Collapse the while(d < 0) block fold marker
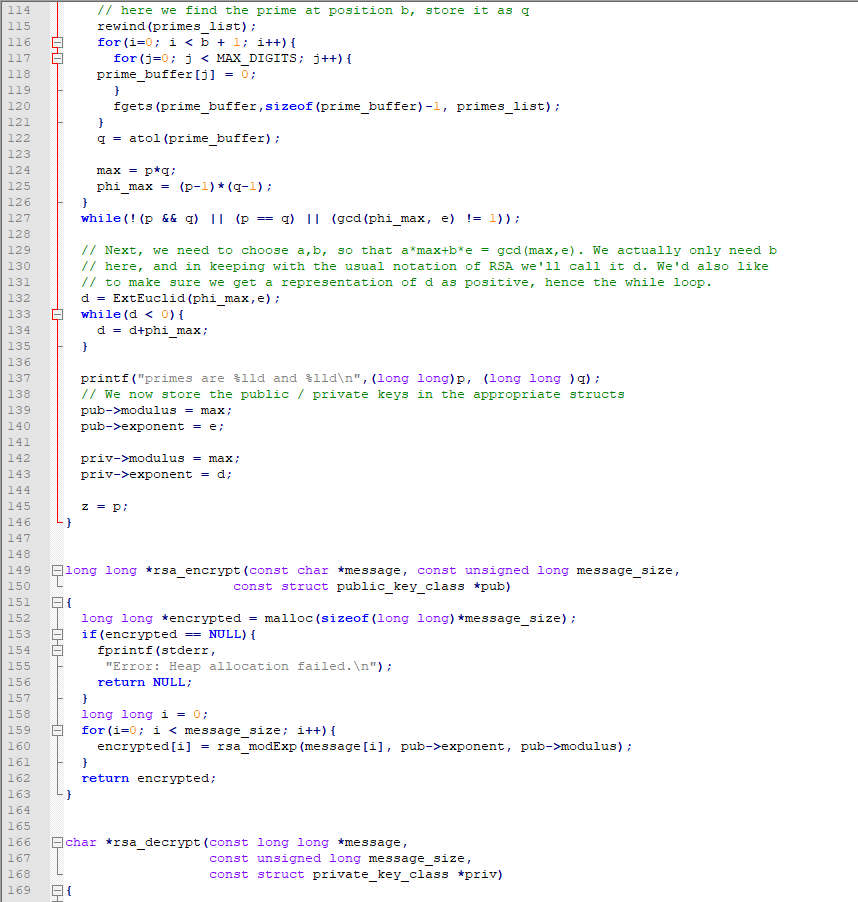Screen dimensions: 858x902 [58, 315]
